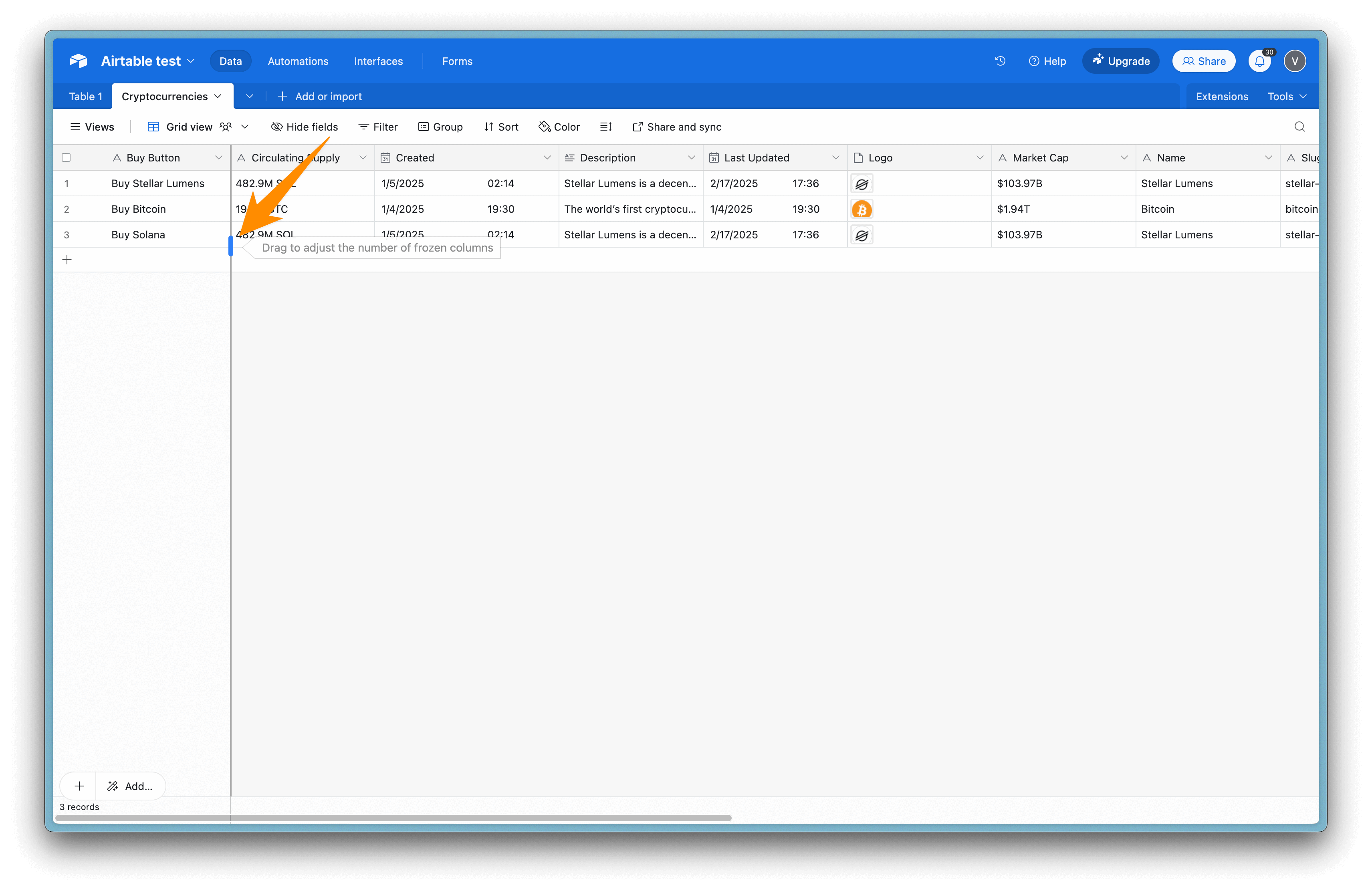Switch to Interfaces tab

pos(378,61)
